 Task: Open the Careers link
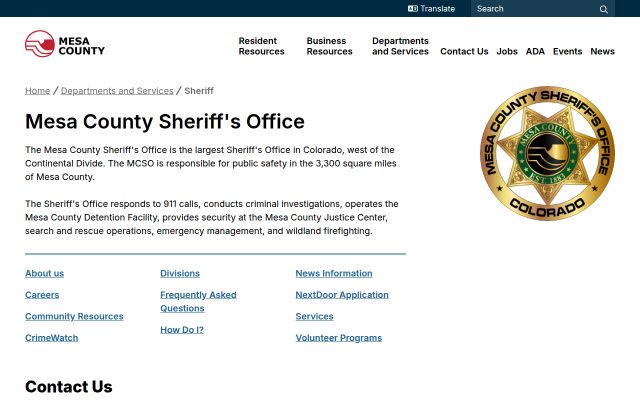pos(42,295)
